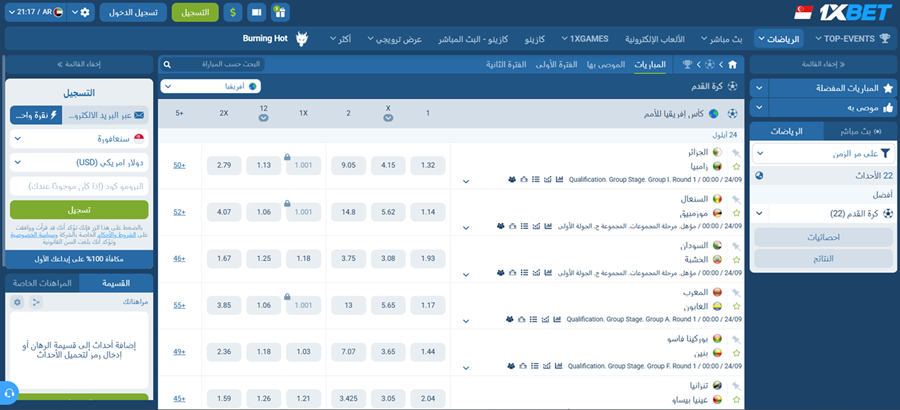Open the أفريقيا region dropdown

point(211,86)
